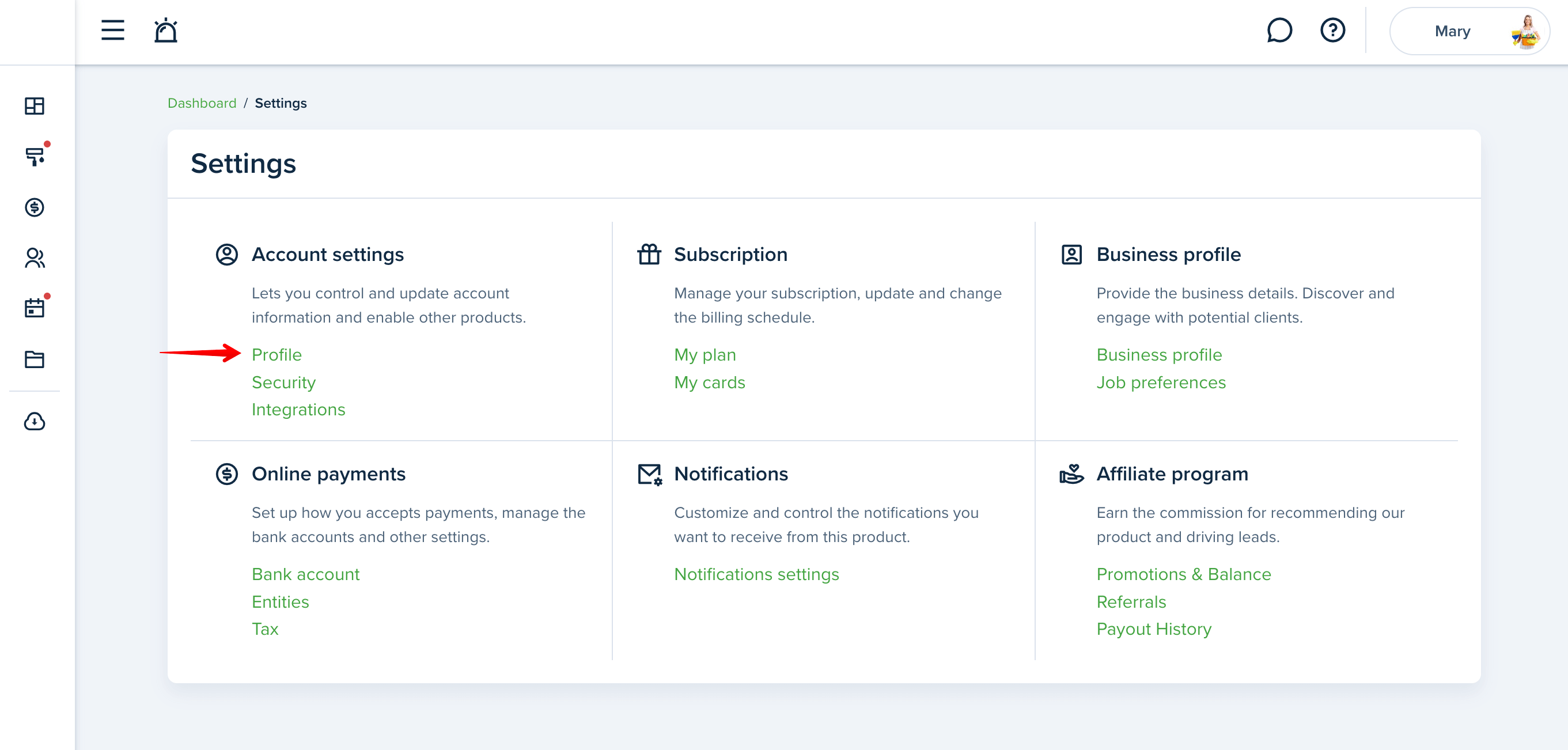Screen dimensions: 1568x750
Task: Open the Tax link
Action: click(266, 630)
